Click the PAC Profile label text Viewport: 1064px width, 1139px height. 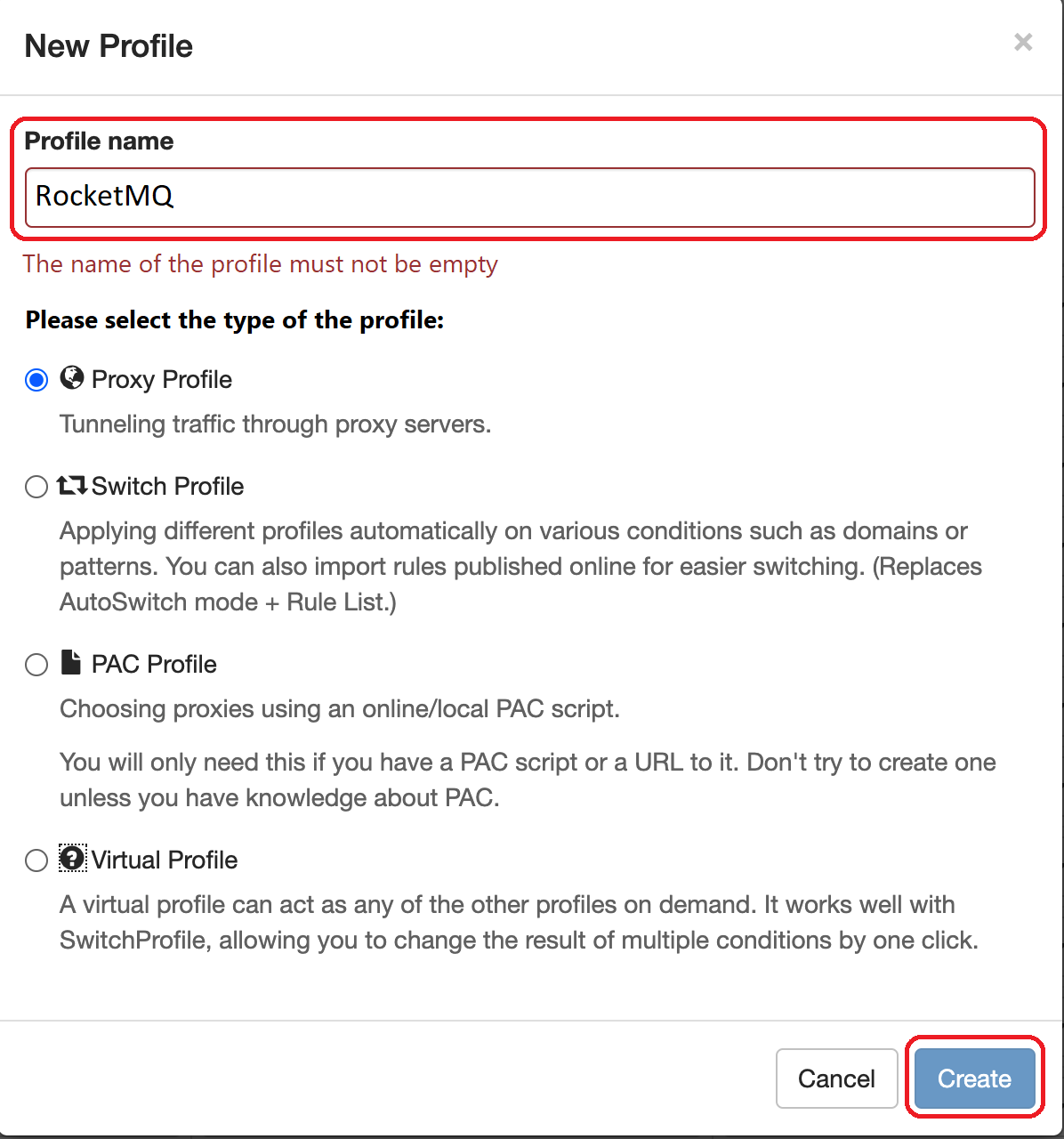[154, 665]
